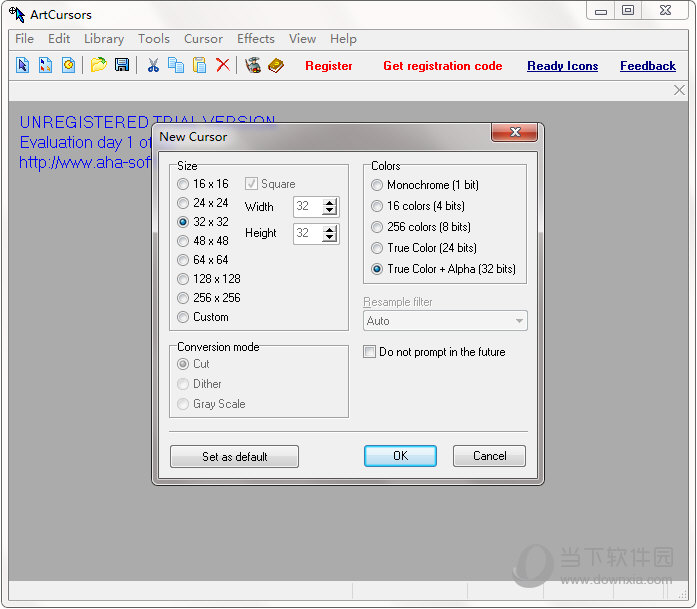This screenshot has width=697, height=609.
Task: Click the Open folder toolbar icon
Action: pos(99,65)
